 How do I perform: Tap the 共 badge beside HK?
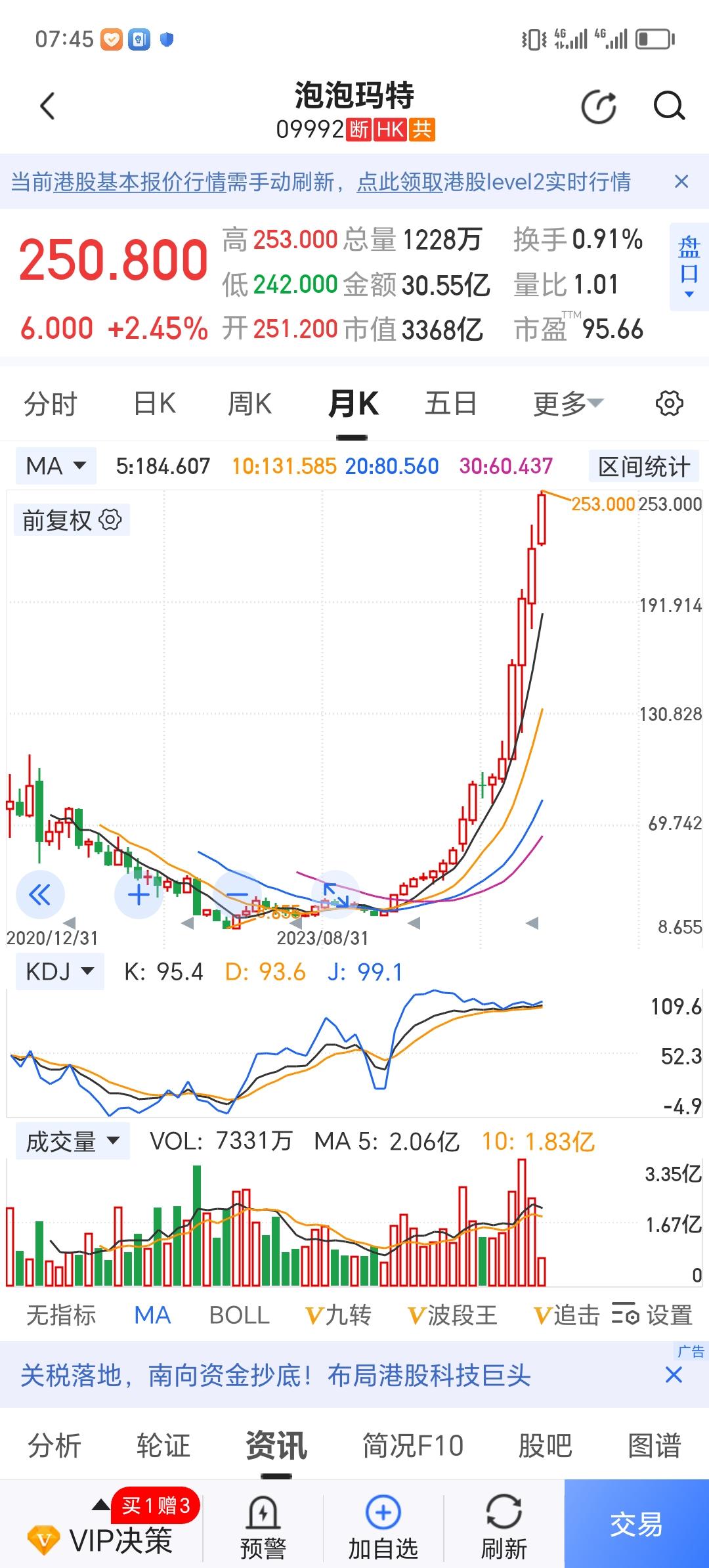422,129
